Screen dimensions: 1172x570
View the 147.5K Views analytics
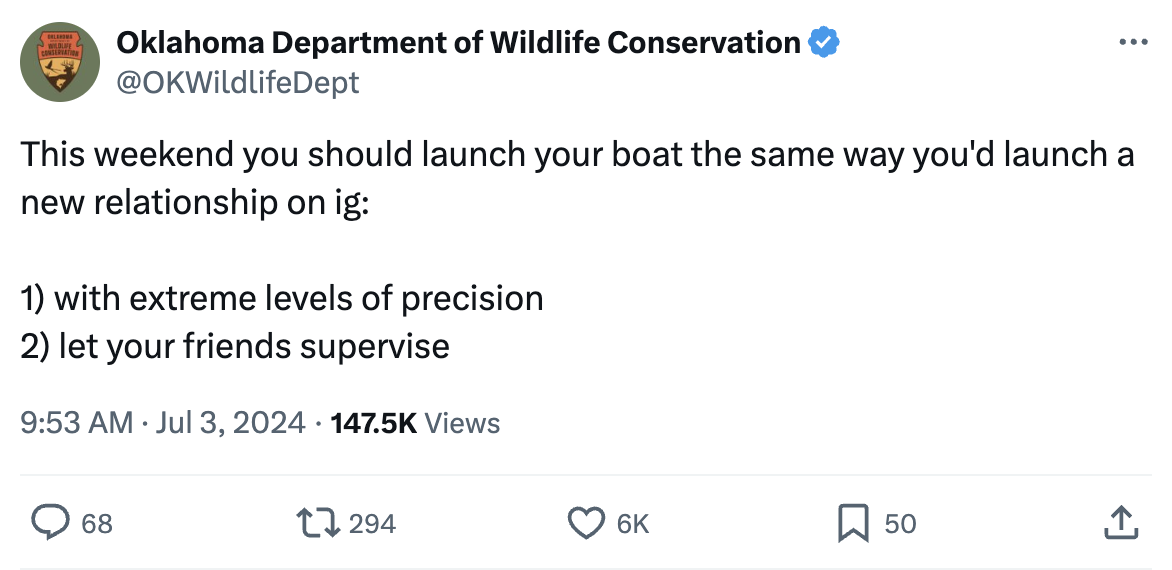pos(415,423)
